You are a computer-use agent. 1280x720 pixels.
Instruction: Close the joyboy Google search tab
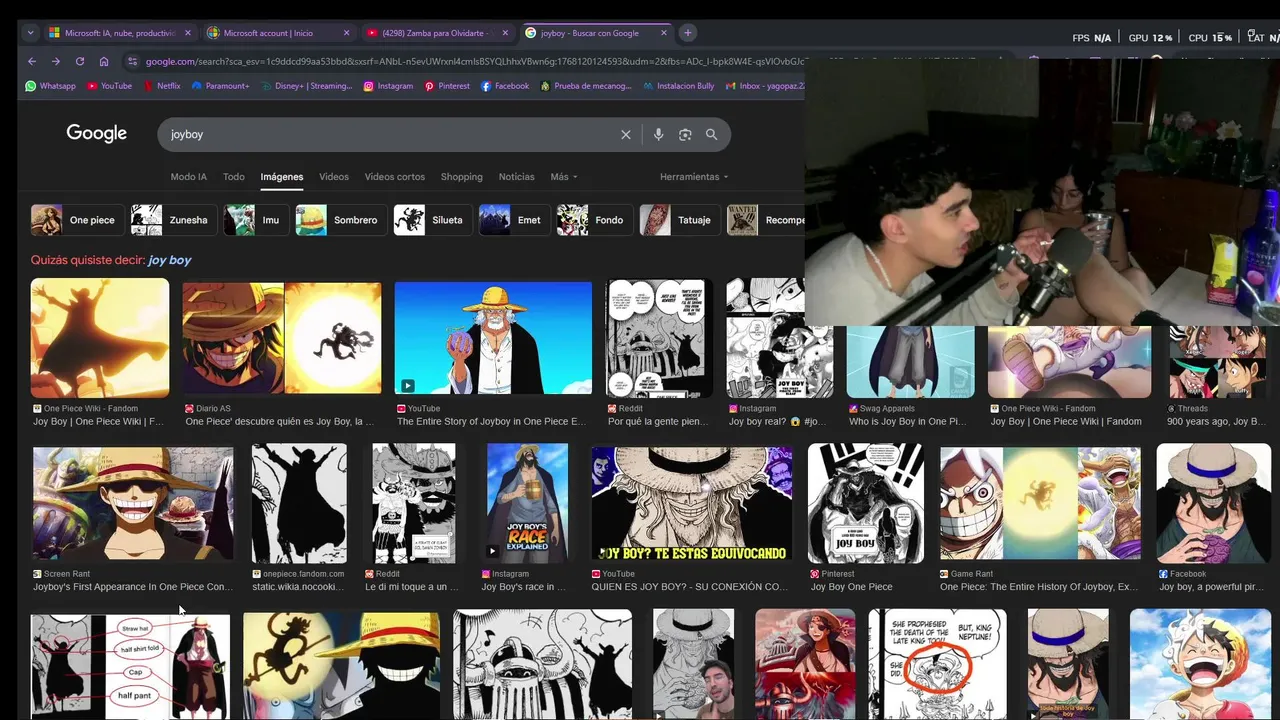tap(664, 33)
